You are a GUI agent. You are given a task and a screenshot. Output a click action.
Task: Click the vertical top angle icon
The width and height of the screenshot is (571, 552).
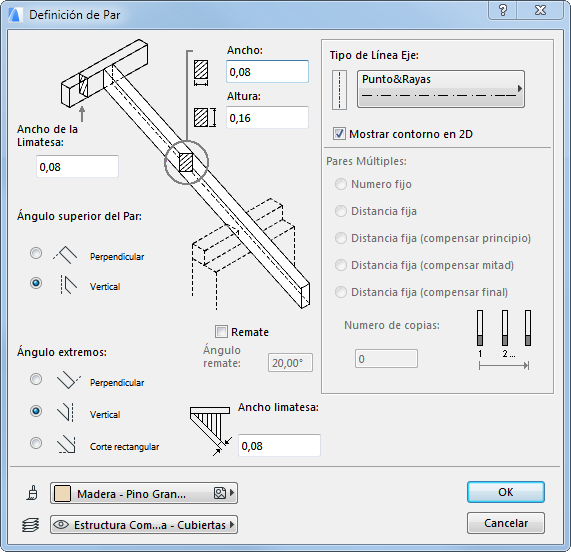[68, 284]
